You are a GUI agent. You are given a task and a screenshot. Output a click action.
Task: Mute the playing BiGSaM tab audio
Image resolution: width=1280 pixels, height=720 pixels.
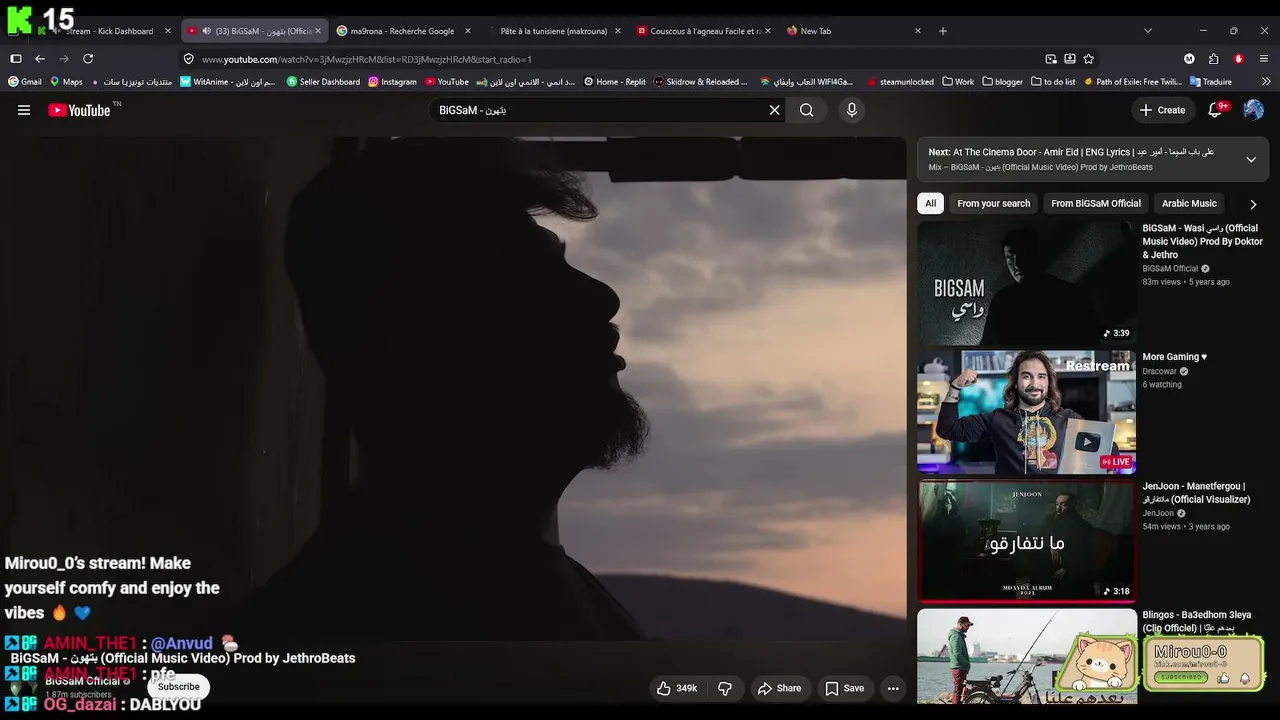click(206, 31)
